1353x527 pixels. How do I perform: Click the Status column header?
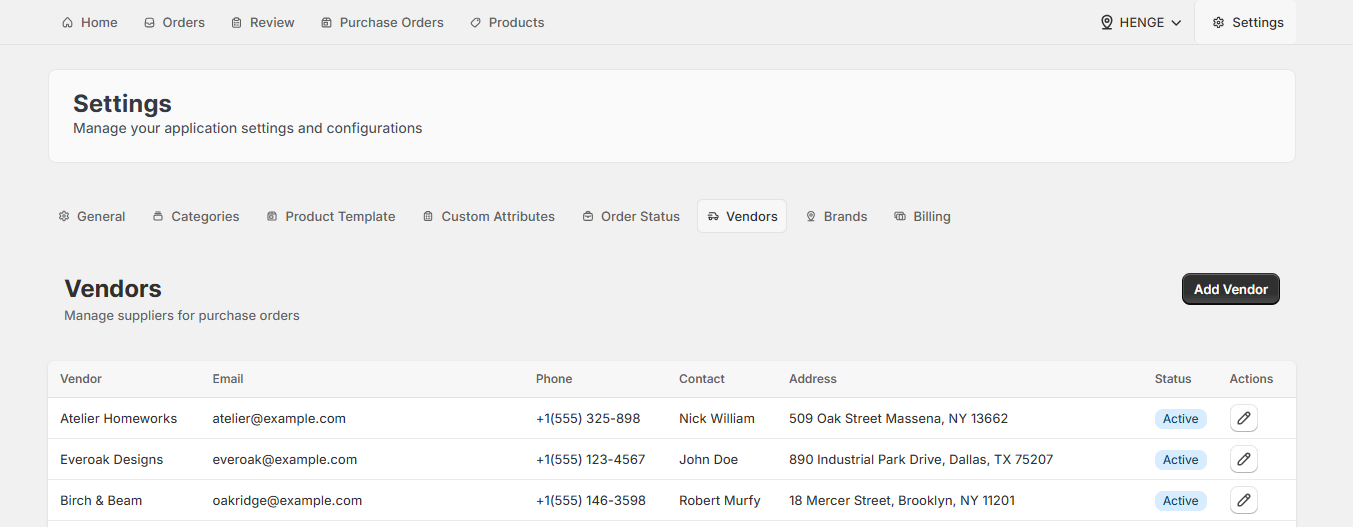pyautogui.click(x=1173, y=379)
